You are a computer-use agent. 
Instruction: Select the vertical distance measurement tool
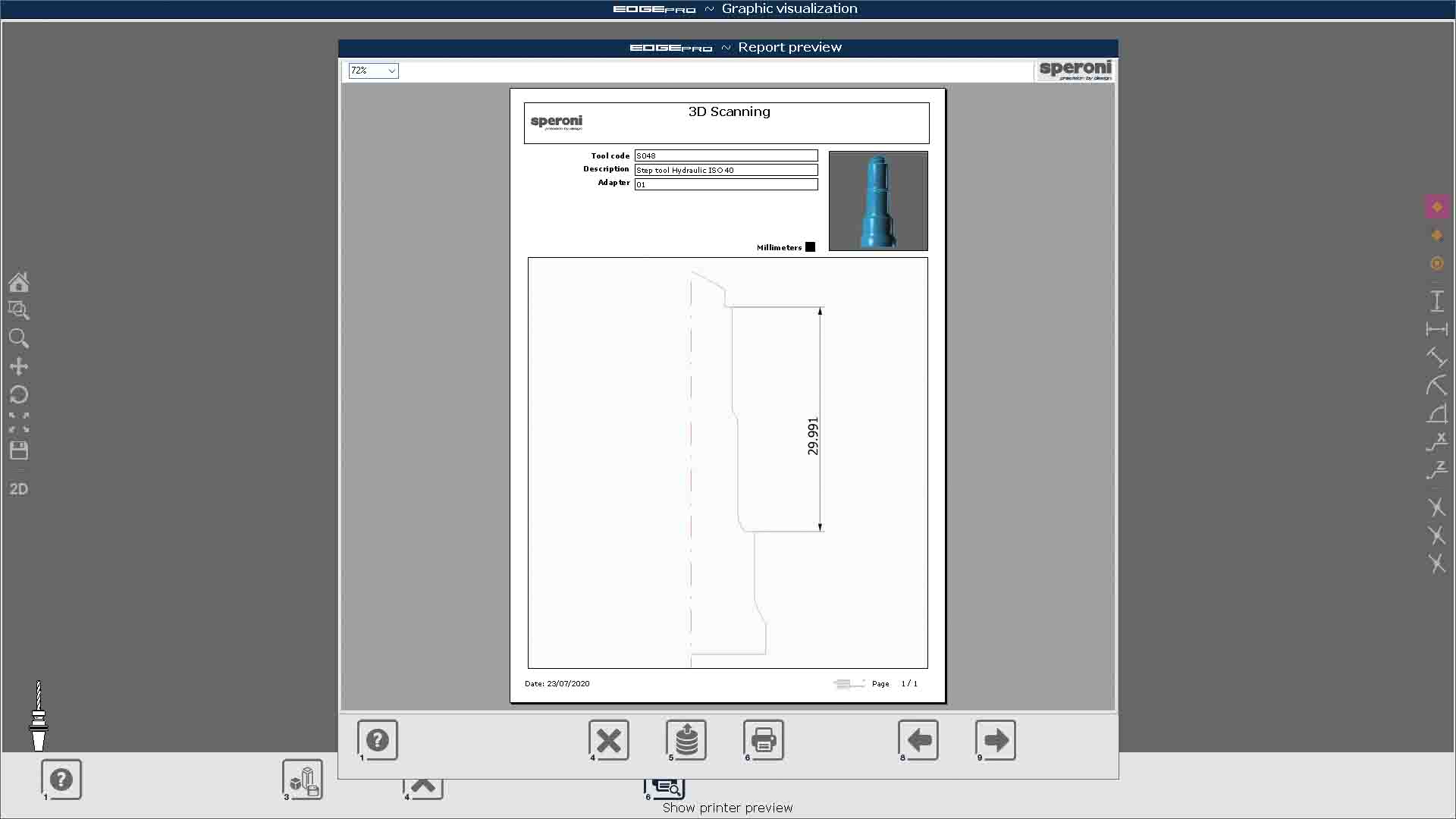click(1437, 301)
